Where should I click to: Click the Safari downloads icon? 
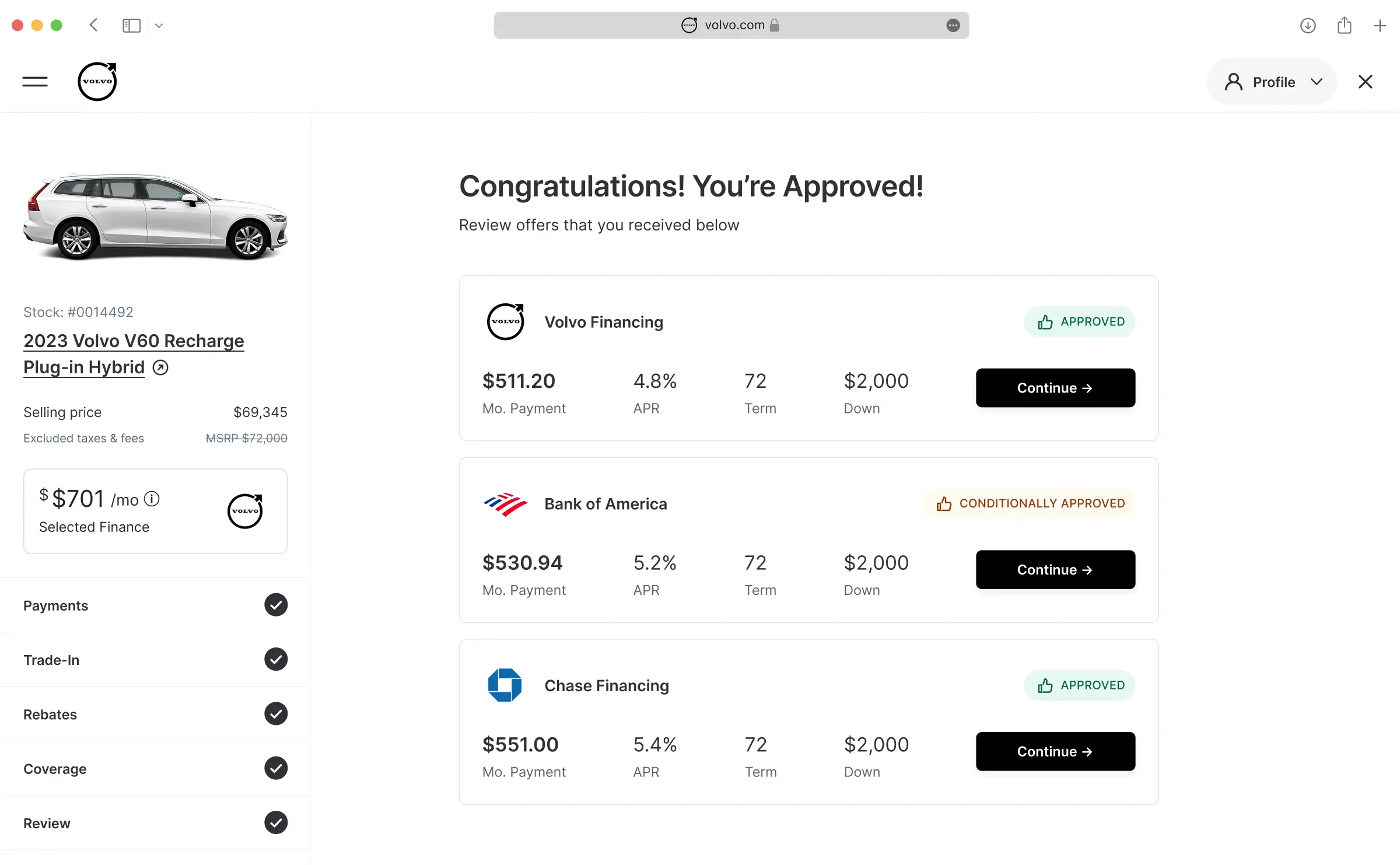[x=1308, y=25]
